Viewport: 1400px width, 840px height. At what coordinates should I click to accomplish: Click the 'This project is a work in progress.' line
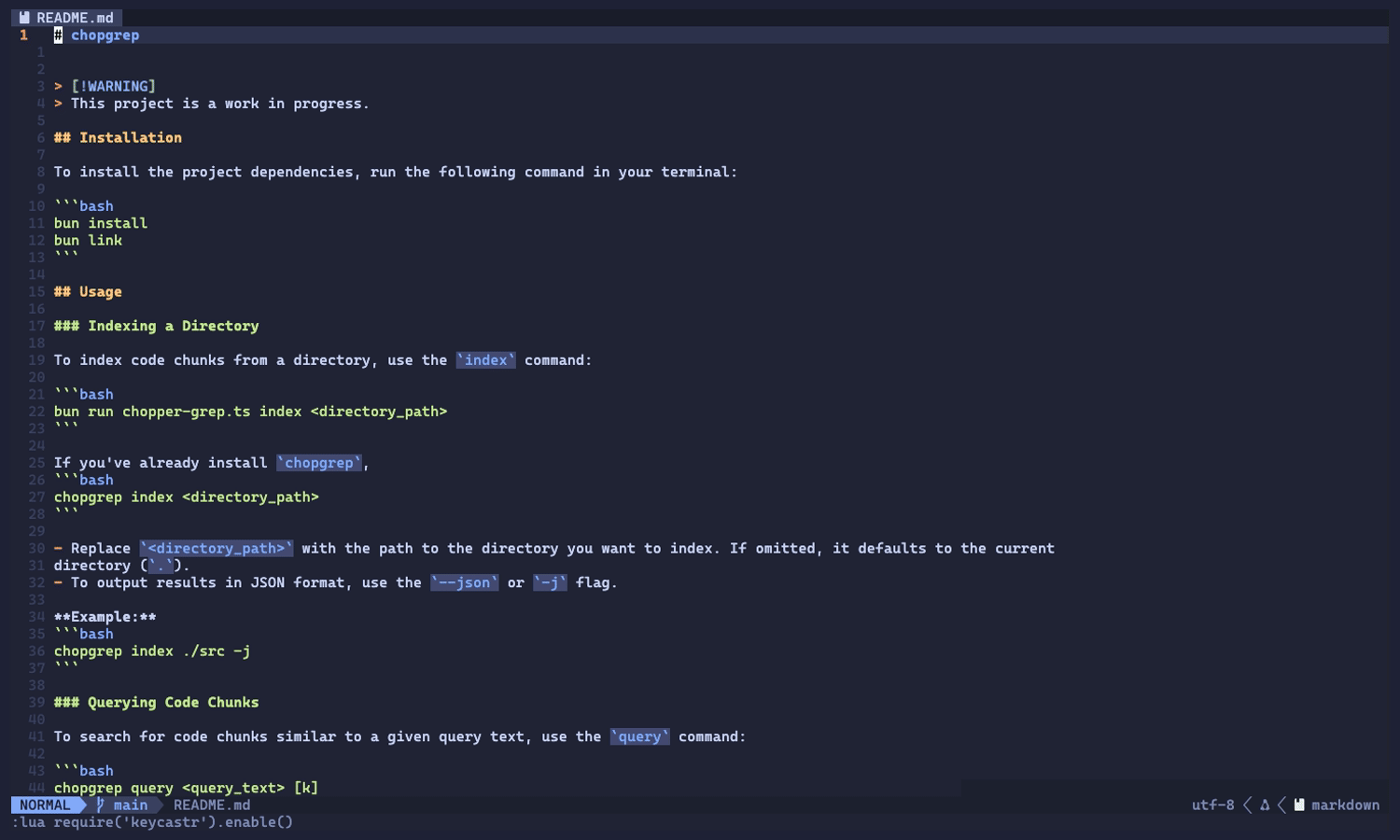pyautogui.click(x=220, y=104)
